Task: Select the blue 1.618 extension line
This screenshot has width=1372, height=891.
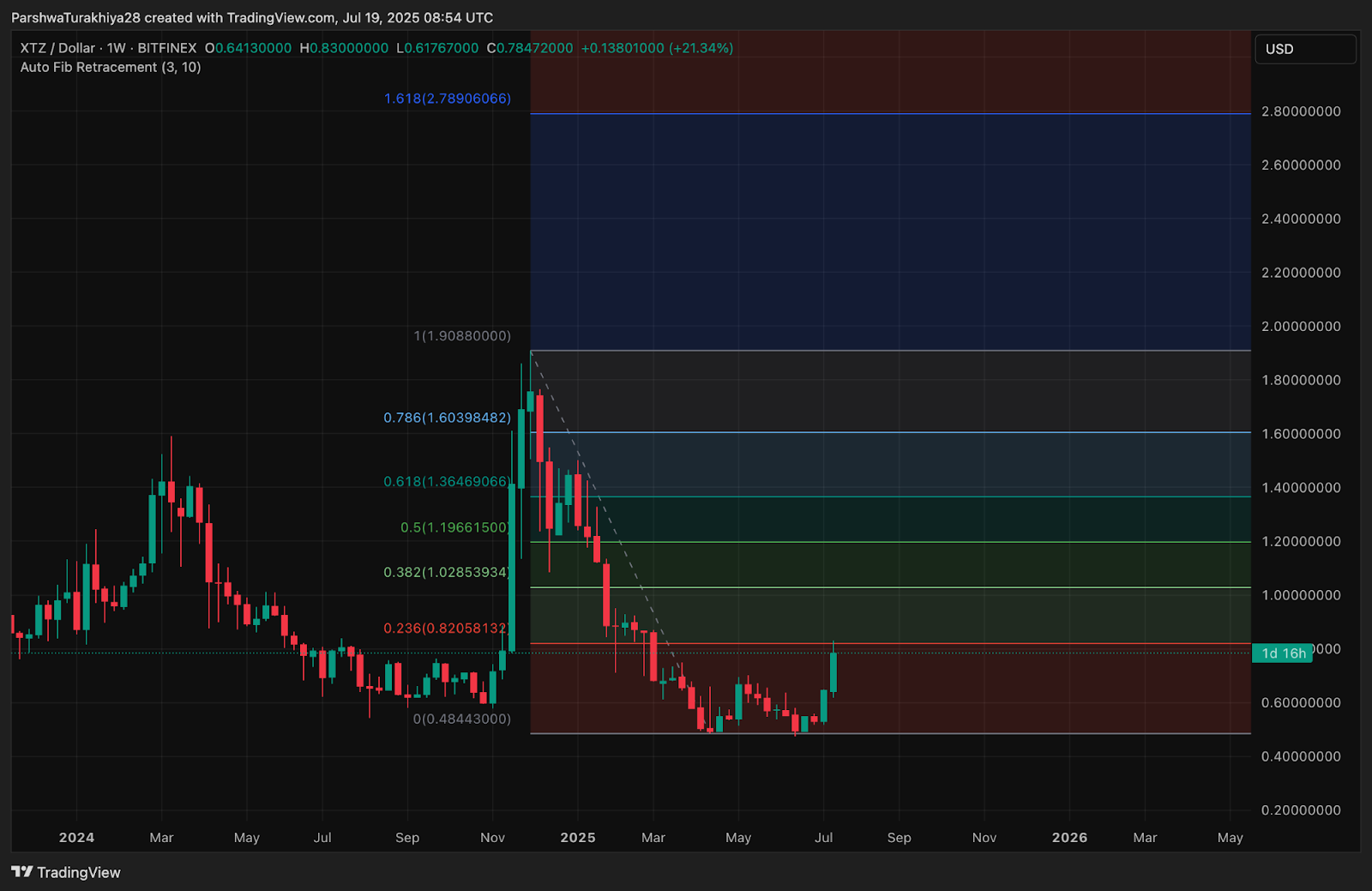Action: 890,113
